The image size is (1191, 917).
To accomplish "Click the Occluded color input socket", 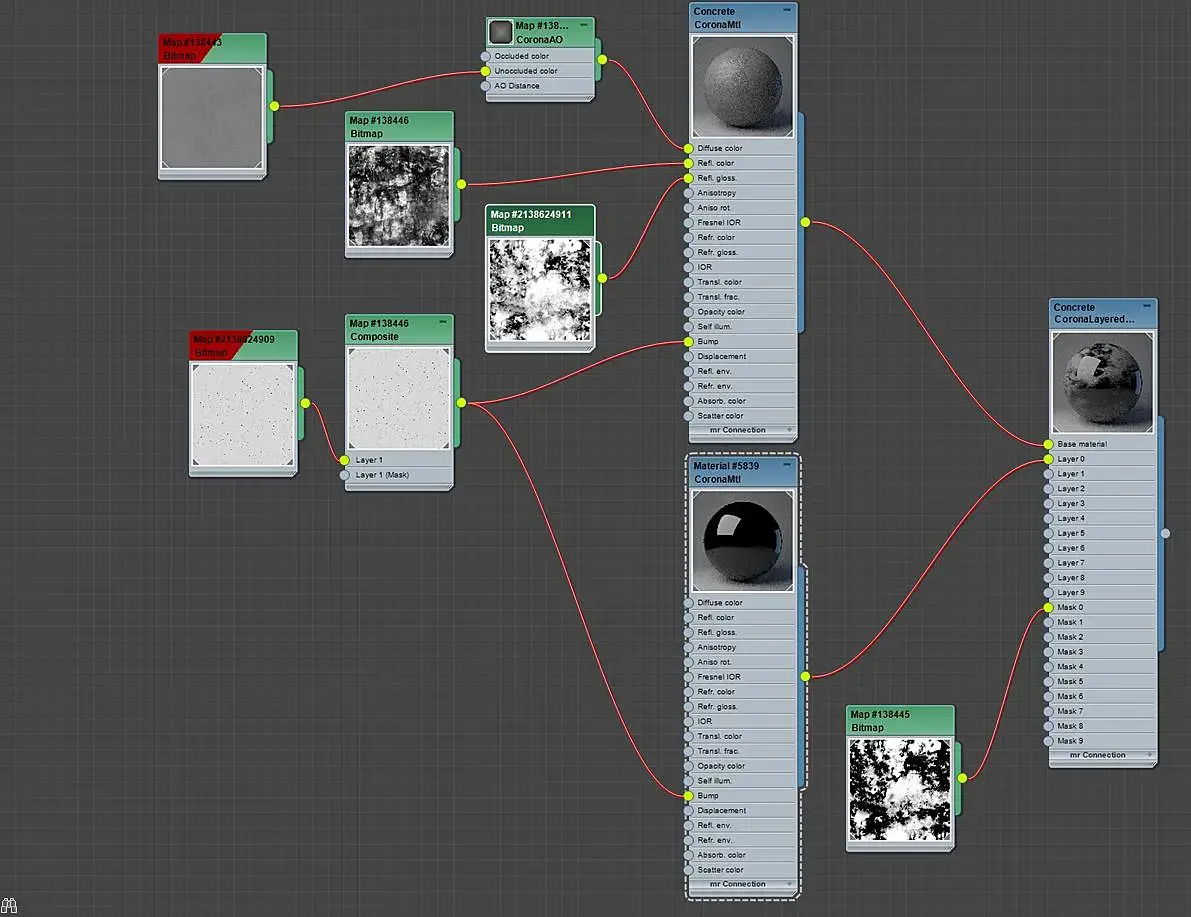I will click(x=486, y=56).
